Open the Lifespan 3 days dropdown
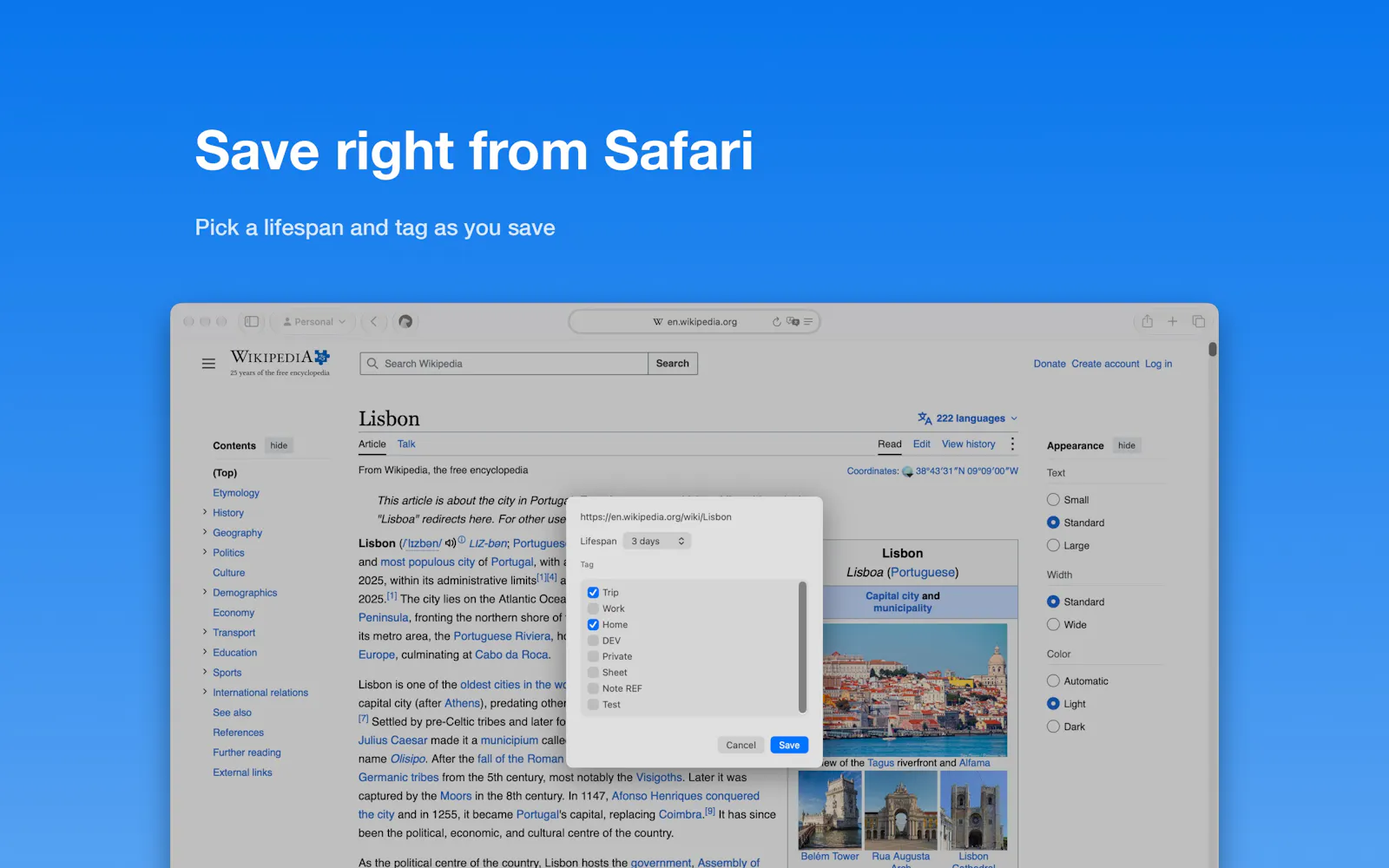The height and width of the screenshot is (868, 1389). point(657,542)
